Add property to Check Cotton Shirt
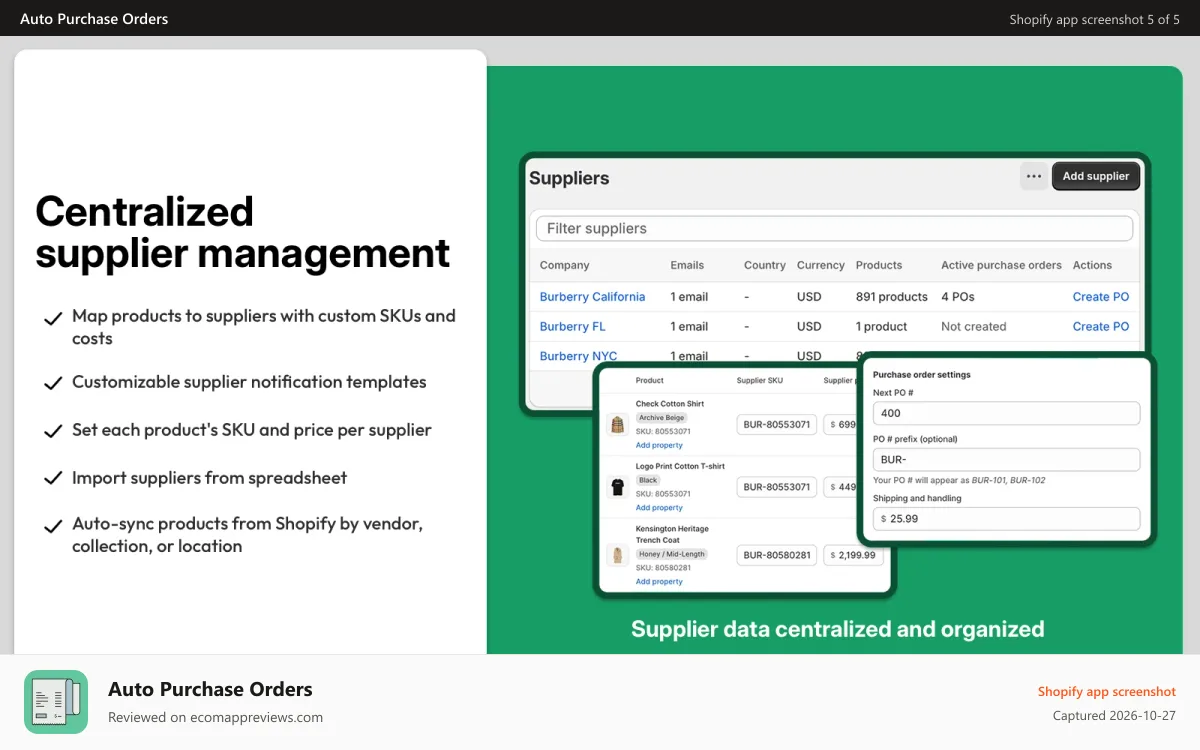 coord(659,445)
